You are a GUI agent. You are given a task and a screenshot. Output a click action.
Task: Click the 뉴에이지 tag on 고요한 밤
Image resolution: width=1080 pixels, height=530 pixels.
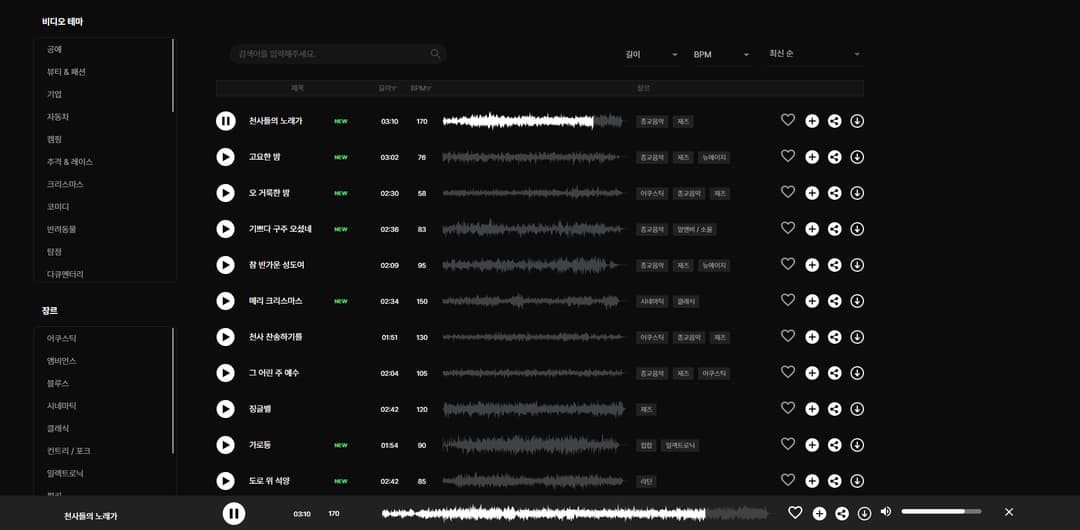(x=714, y=157)
